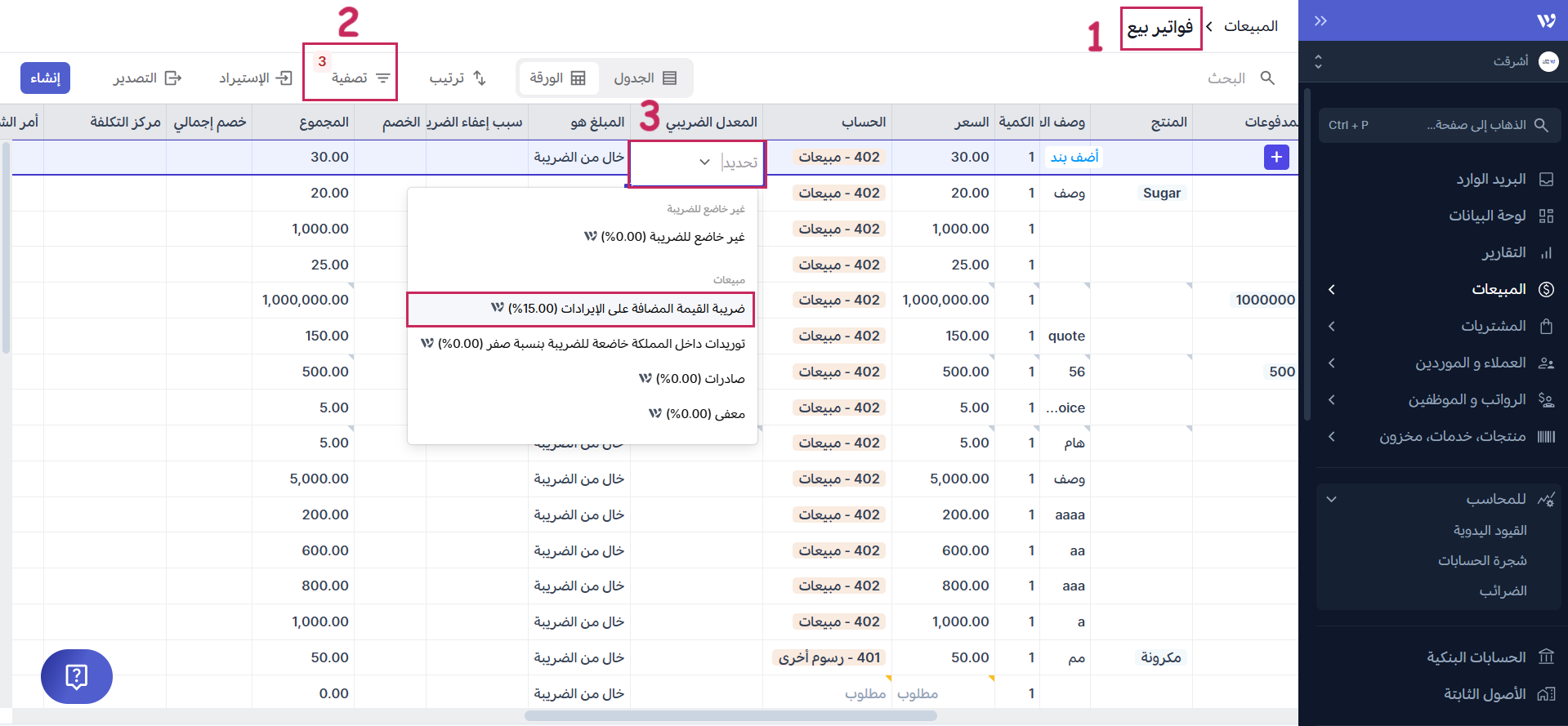Open التقارير reports page
Image resolution: width=1568 pixels, height=726 pixels.
[x=1503, y=253]
